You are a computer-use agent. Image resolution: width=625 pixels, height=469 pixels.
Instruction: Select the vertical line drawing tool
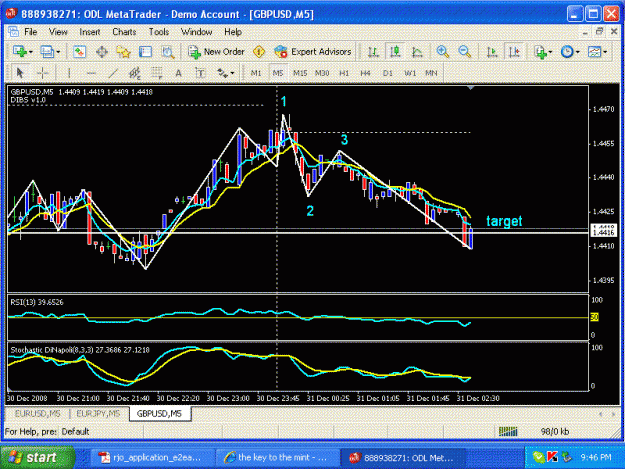coord(69,73)
